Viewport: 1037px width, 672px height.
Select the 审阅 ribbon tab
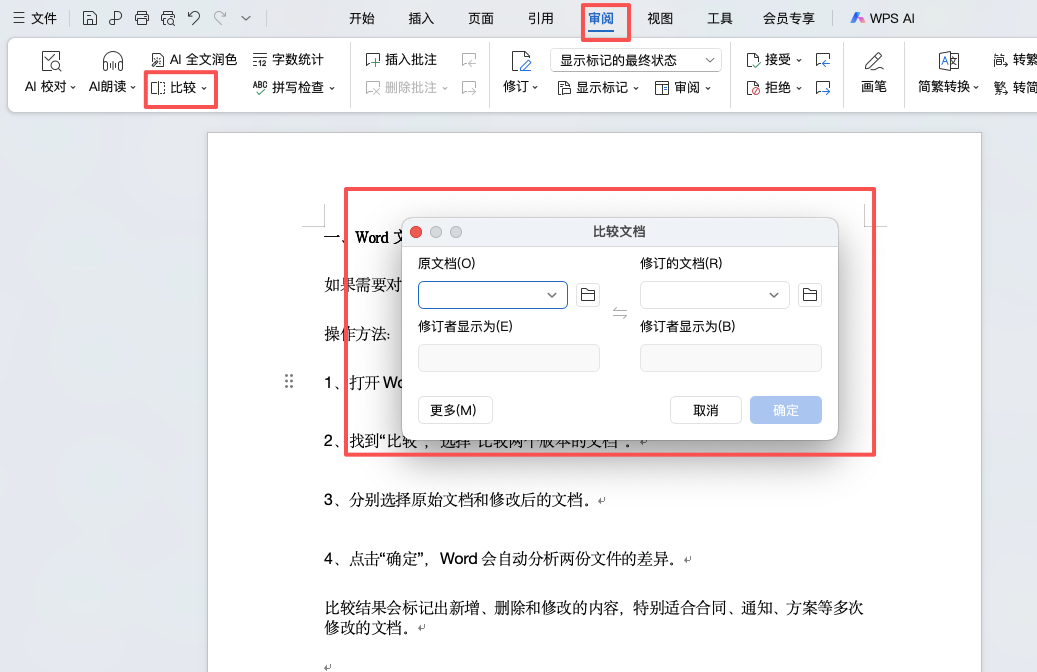coord(601,19)
